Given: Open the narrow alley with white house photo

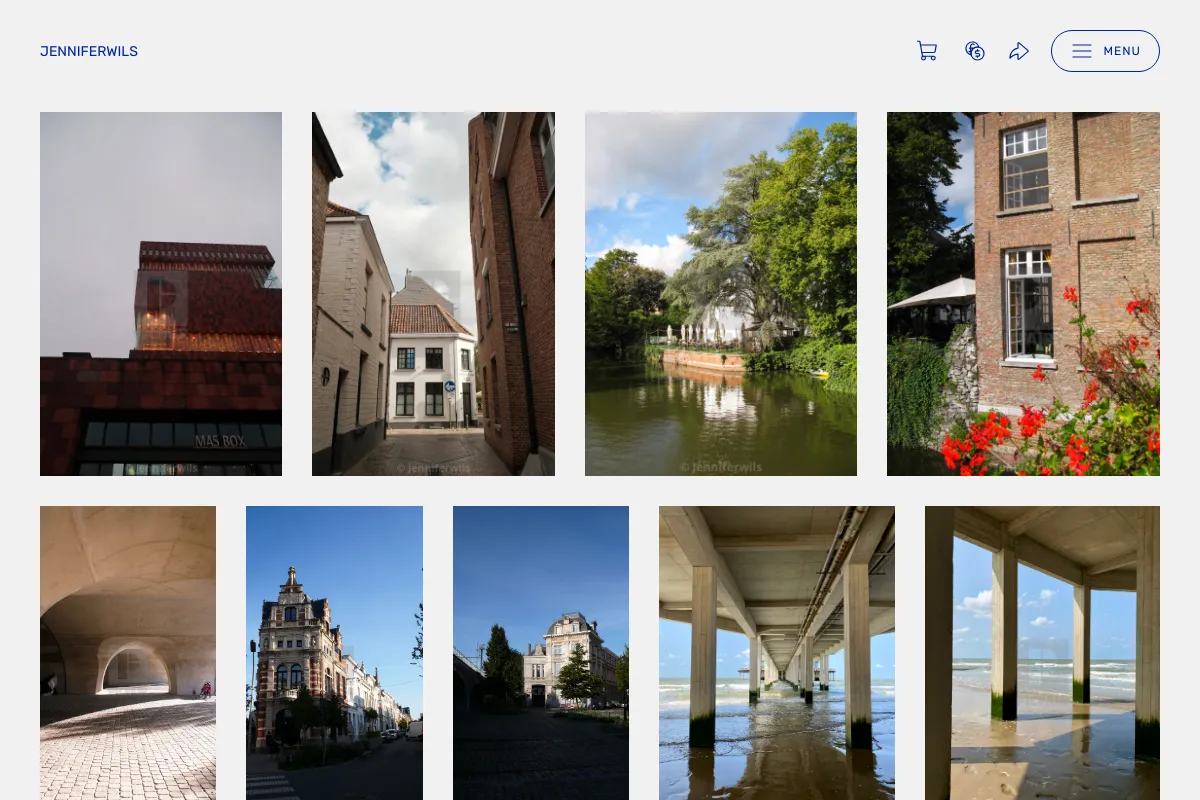Looking at the screenshot, I should 433,294.
